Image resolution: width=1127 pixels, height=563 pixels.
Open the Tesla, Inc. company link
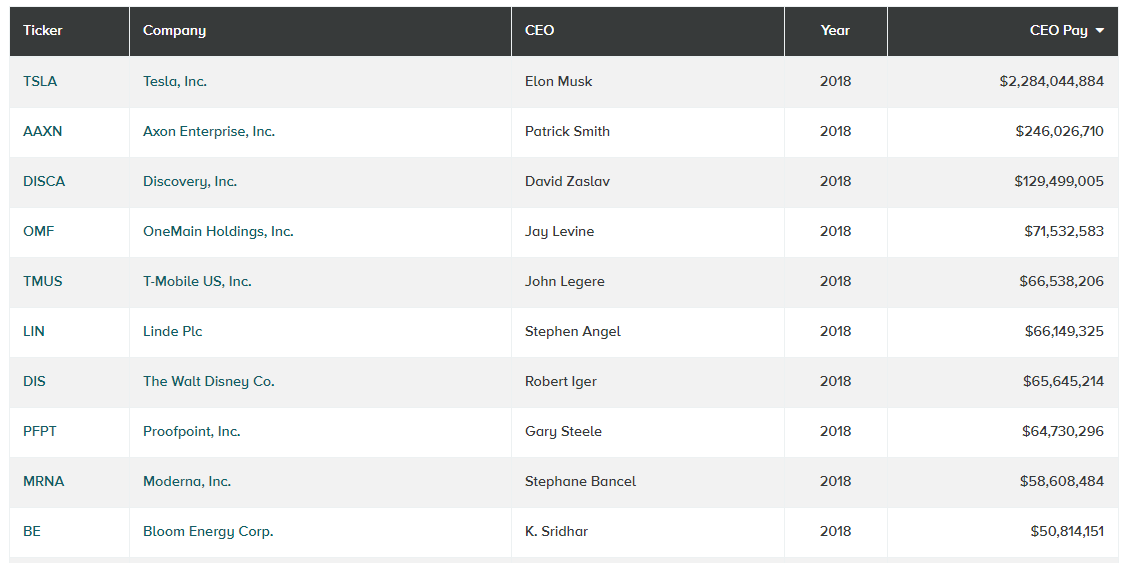coord(175,81)
